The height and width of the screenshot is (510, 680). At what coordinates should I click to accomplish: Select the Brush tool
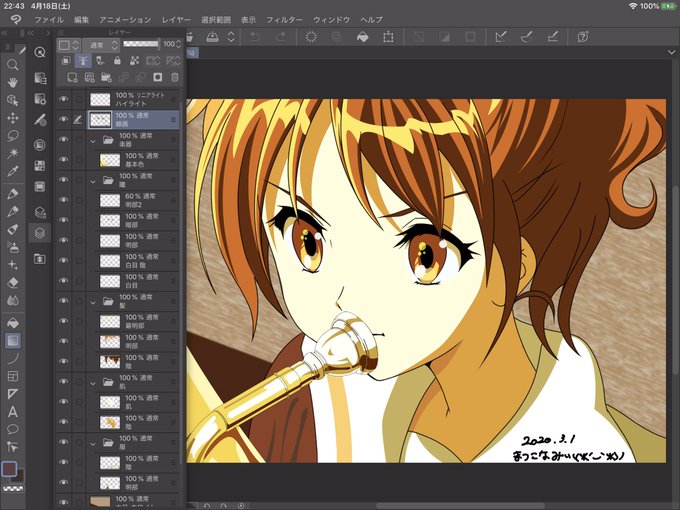click(13, 229)
